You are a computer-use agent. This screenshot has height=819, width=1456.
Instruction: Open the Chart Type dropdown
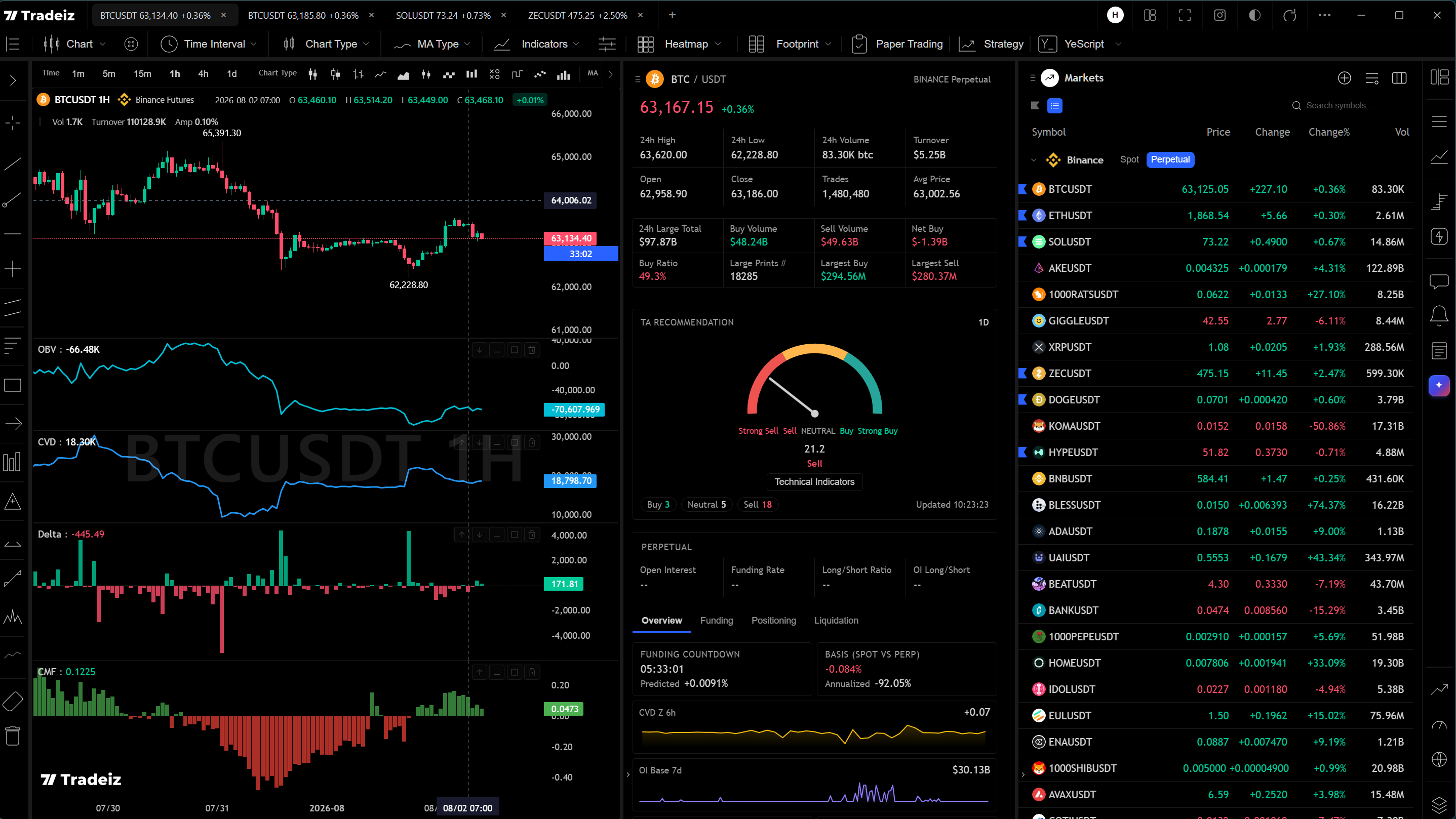(x=326, y=44)
